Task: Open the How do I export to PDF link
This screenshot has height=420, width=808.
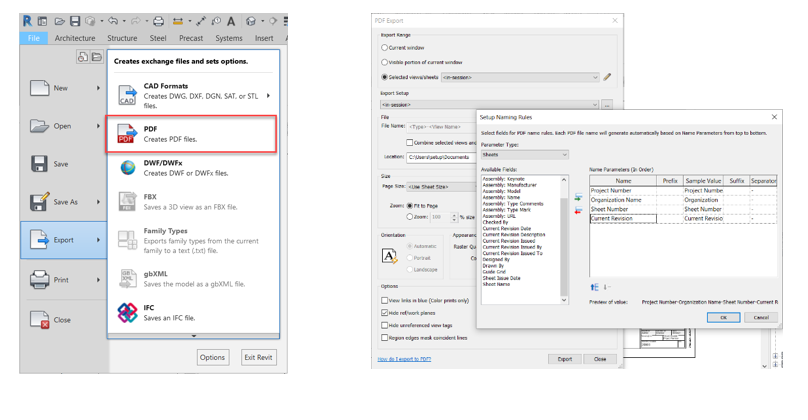Action: point(405,359)
